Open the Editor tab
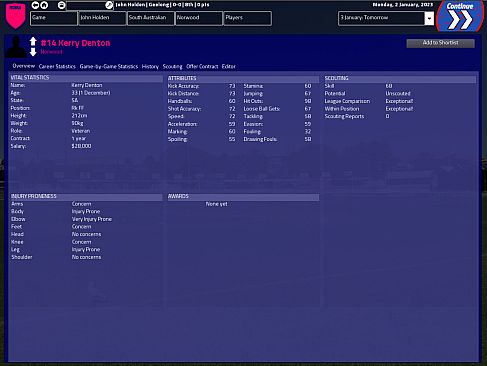 [229, 66]
